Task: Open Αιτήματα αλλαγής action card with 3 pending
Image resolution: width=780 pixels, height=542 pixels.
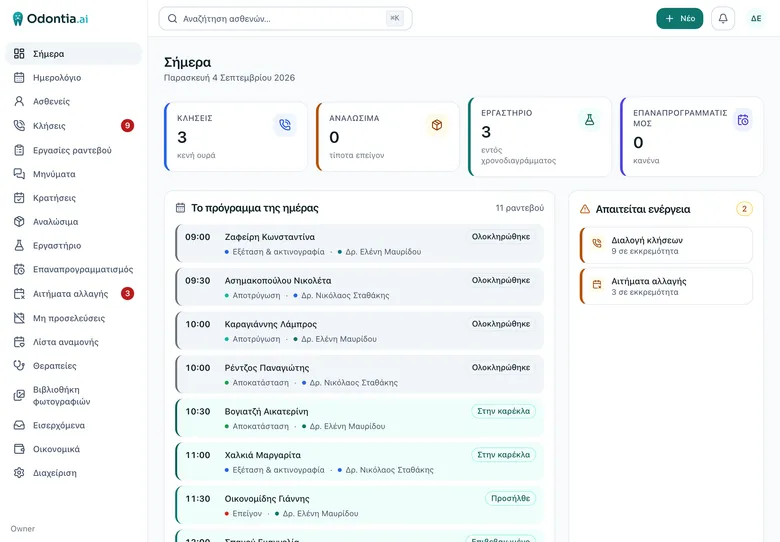Action: click(x=666, y=286)
